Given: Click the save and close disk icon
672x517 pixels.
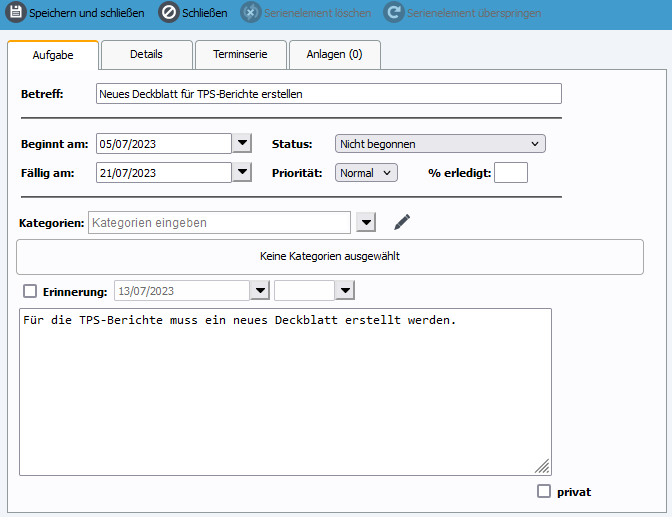Looking at the screenshot, I should pos(16,14).
